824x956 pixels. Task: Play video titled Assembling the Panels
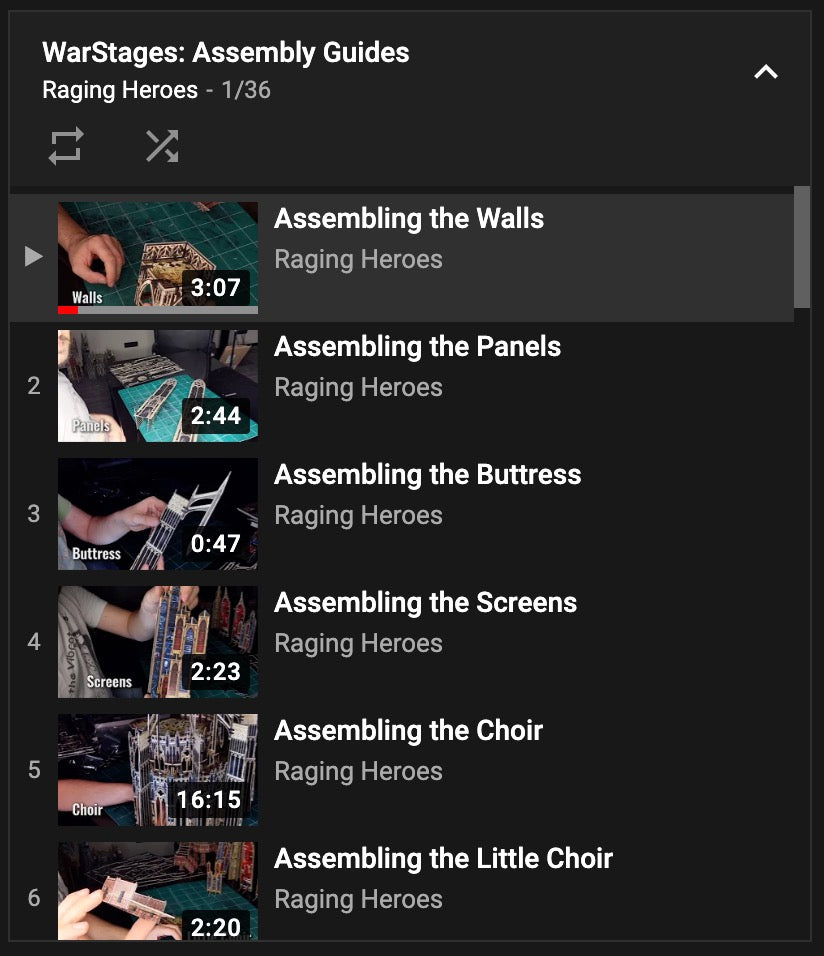pos(417,347)
